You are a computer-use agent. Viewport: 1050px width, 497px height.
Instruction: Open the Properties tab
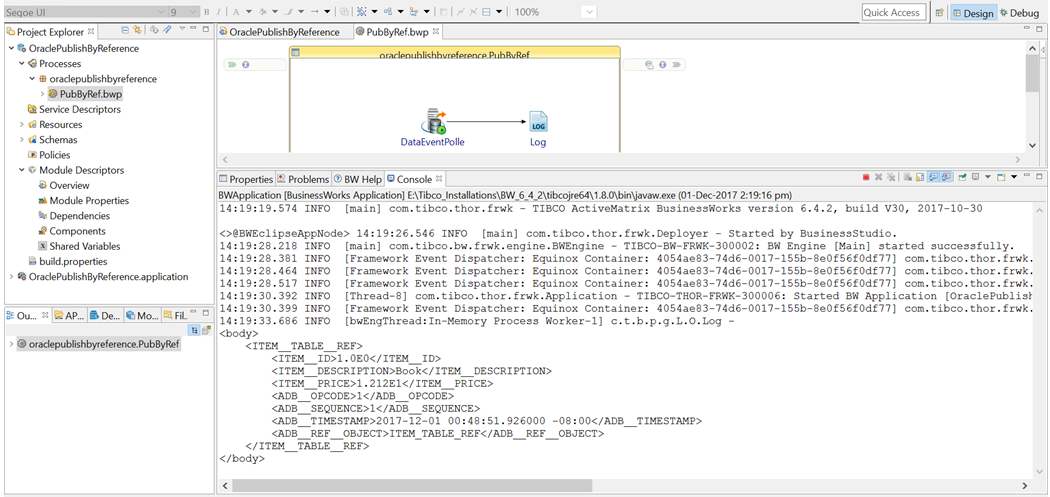246,180
